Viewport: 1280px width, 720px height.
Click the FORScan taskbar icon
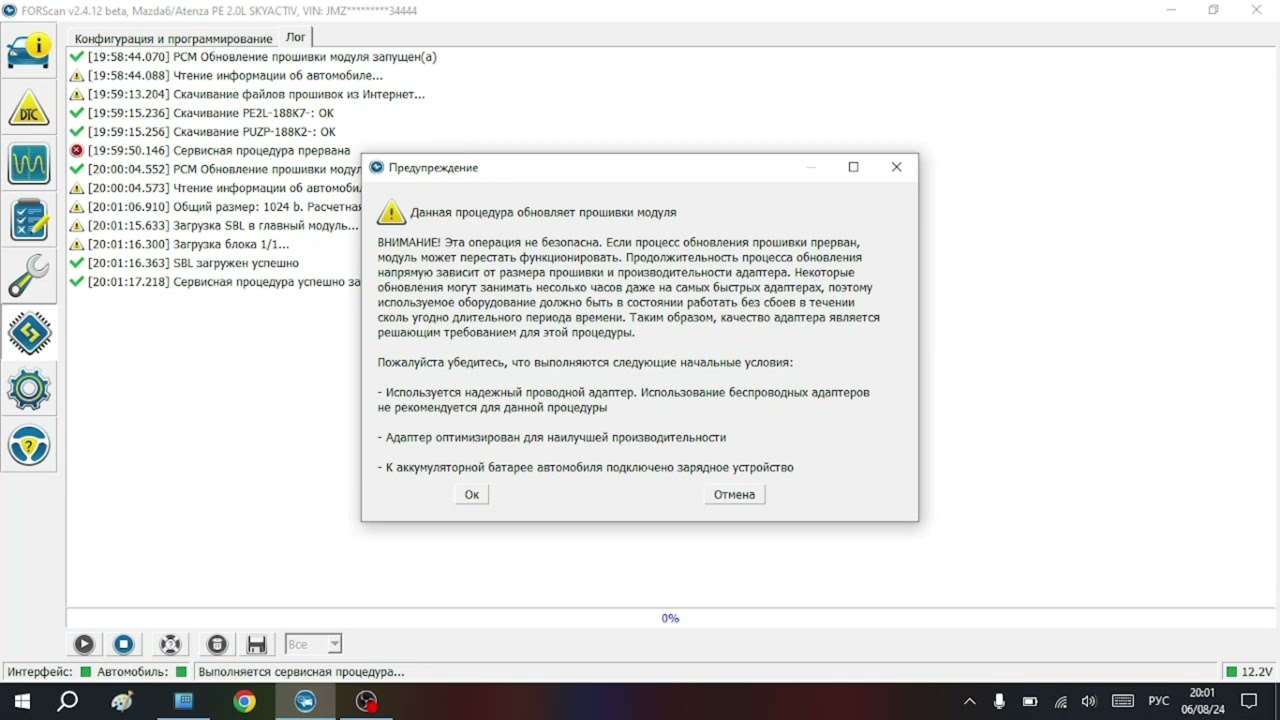[305, 701]
